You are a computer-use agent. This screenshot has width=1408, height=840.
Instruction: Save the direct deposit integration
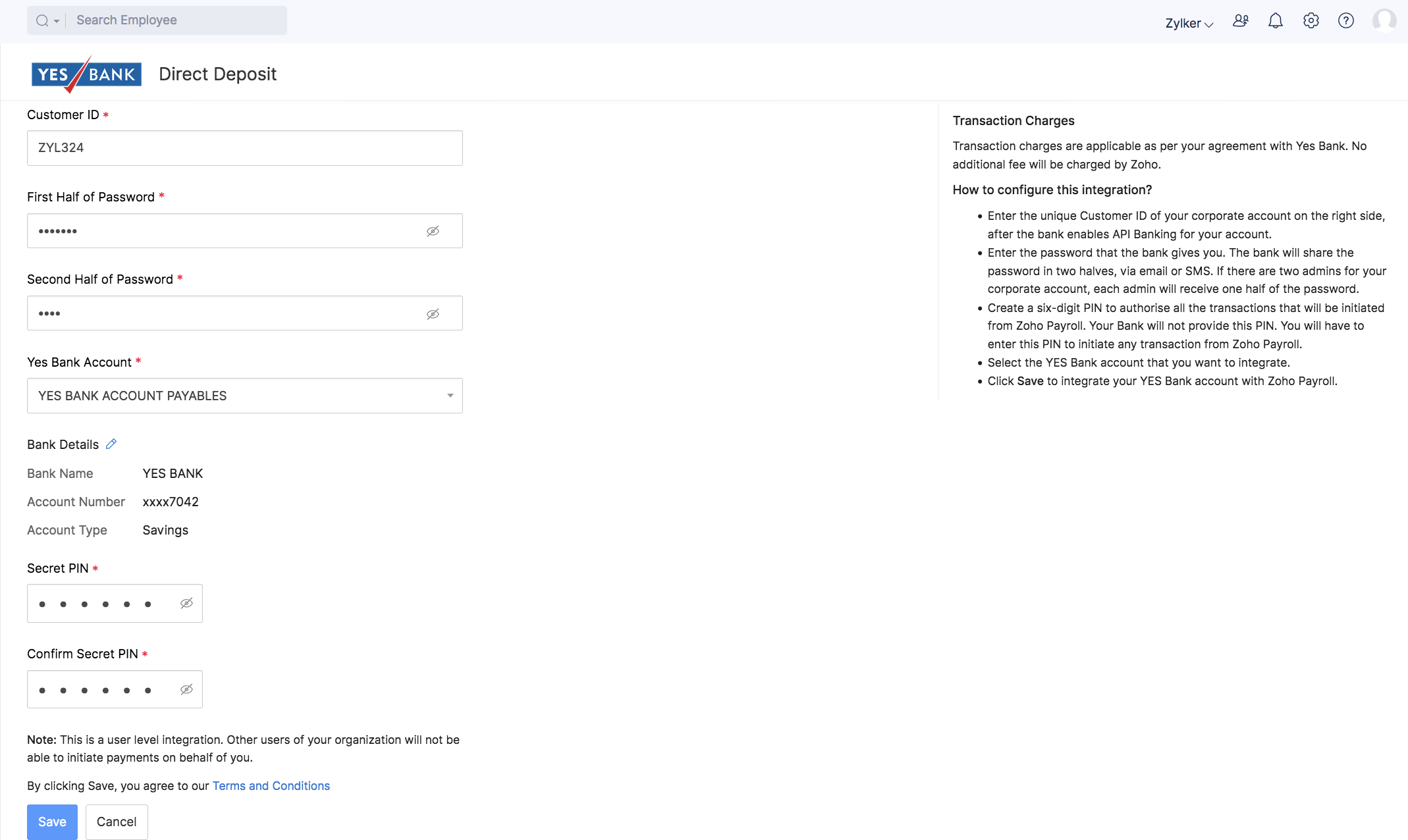click(x=52, y=822)
